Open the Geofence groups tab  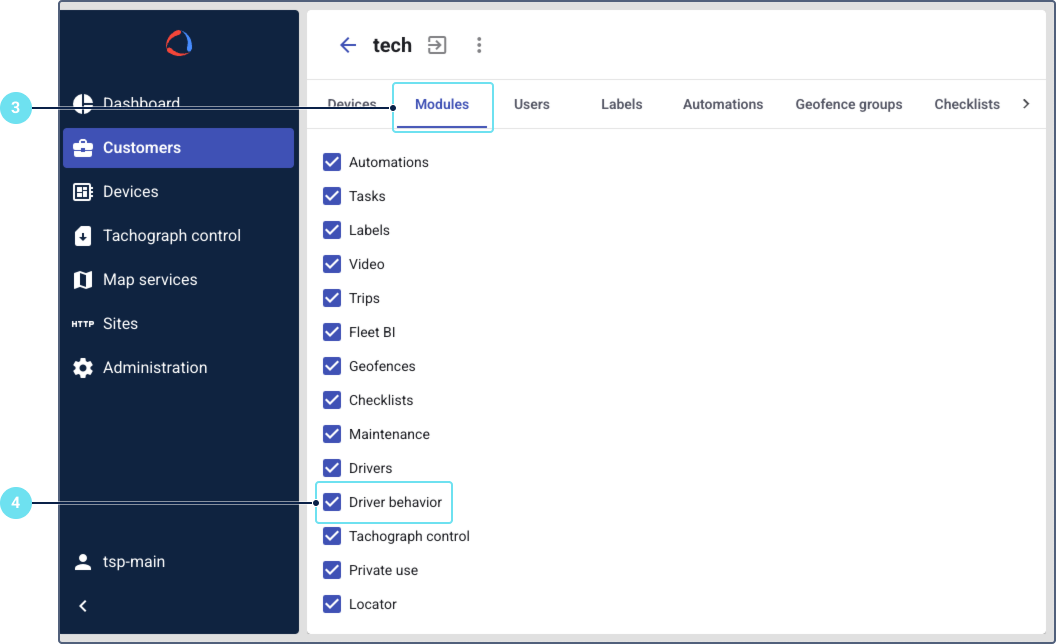848,104
